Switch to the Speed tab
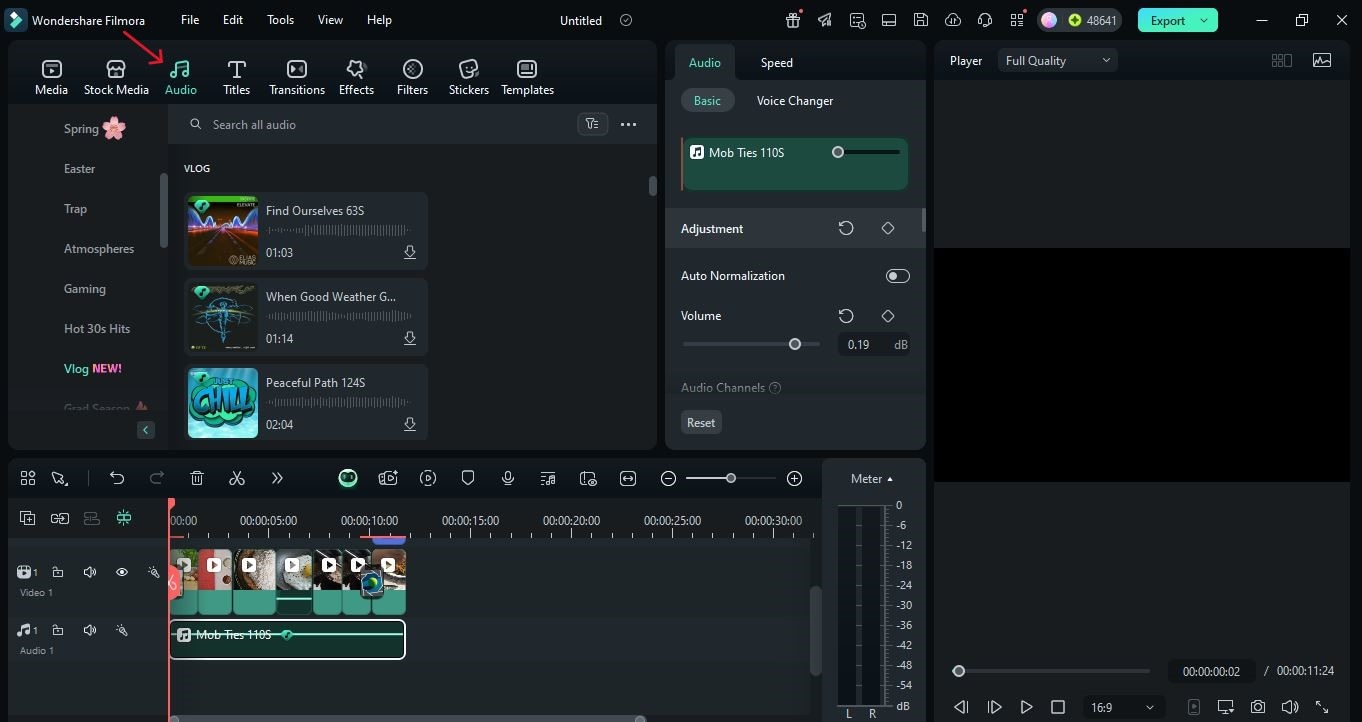This screenshot has height=722, width=1362. click(776, 63)
